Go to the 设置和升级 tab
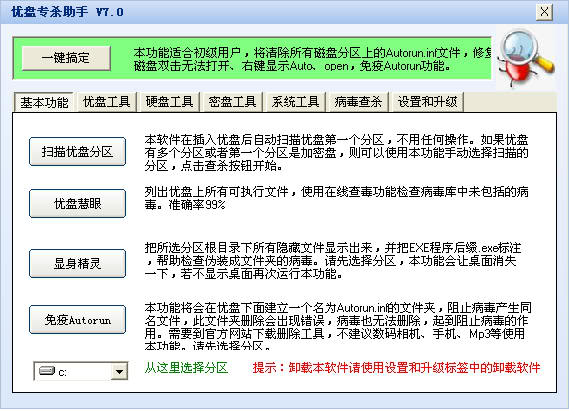Screen dimensions: 569x411 point(427,102)
